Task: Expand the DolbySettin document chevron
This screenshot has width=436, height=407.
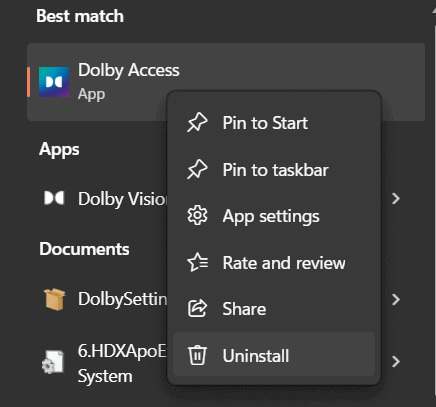Action: pyautogui.click(x=396, y=299)
